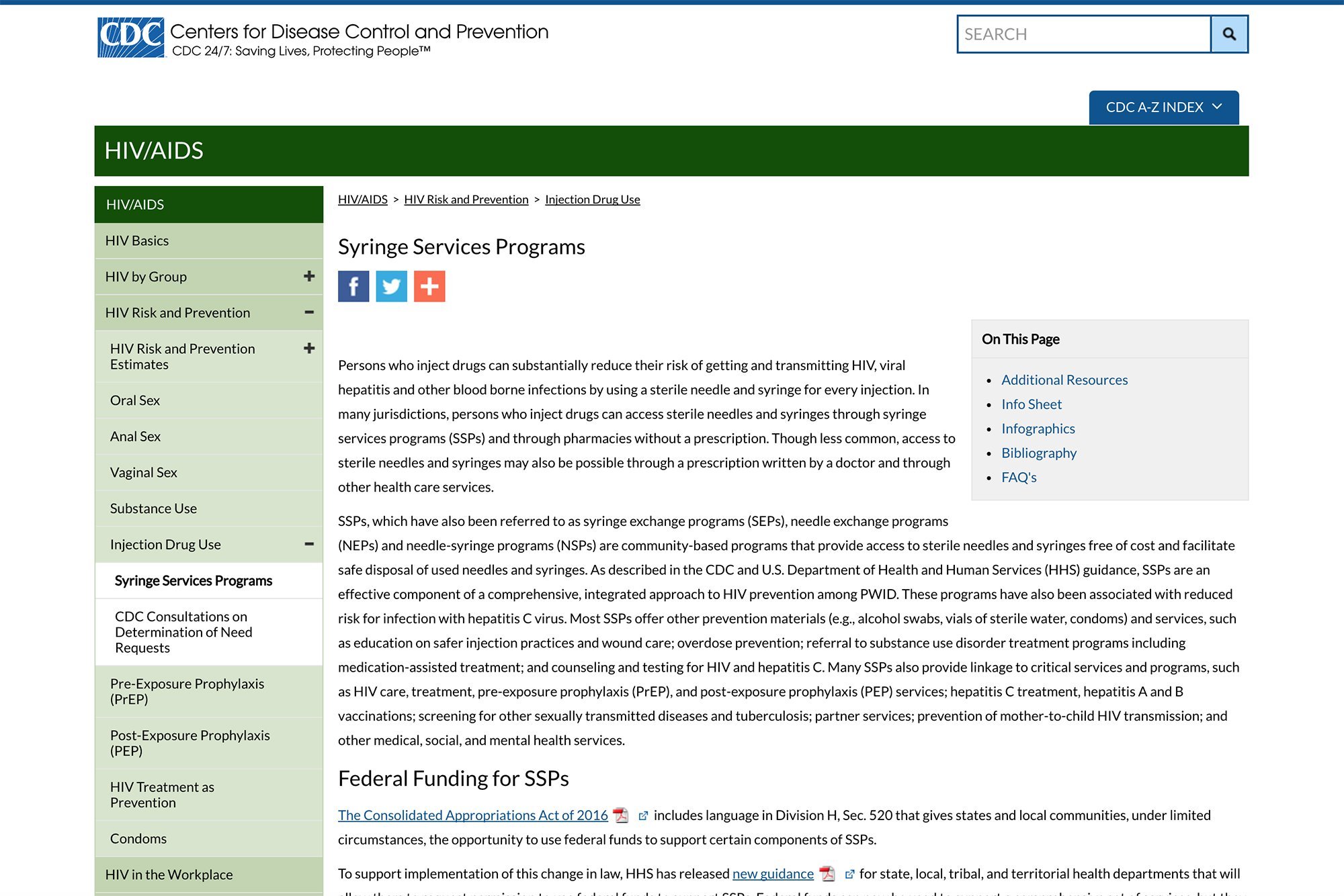Click CDC 24/7 Saving Lives tagline

301,51
